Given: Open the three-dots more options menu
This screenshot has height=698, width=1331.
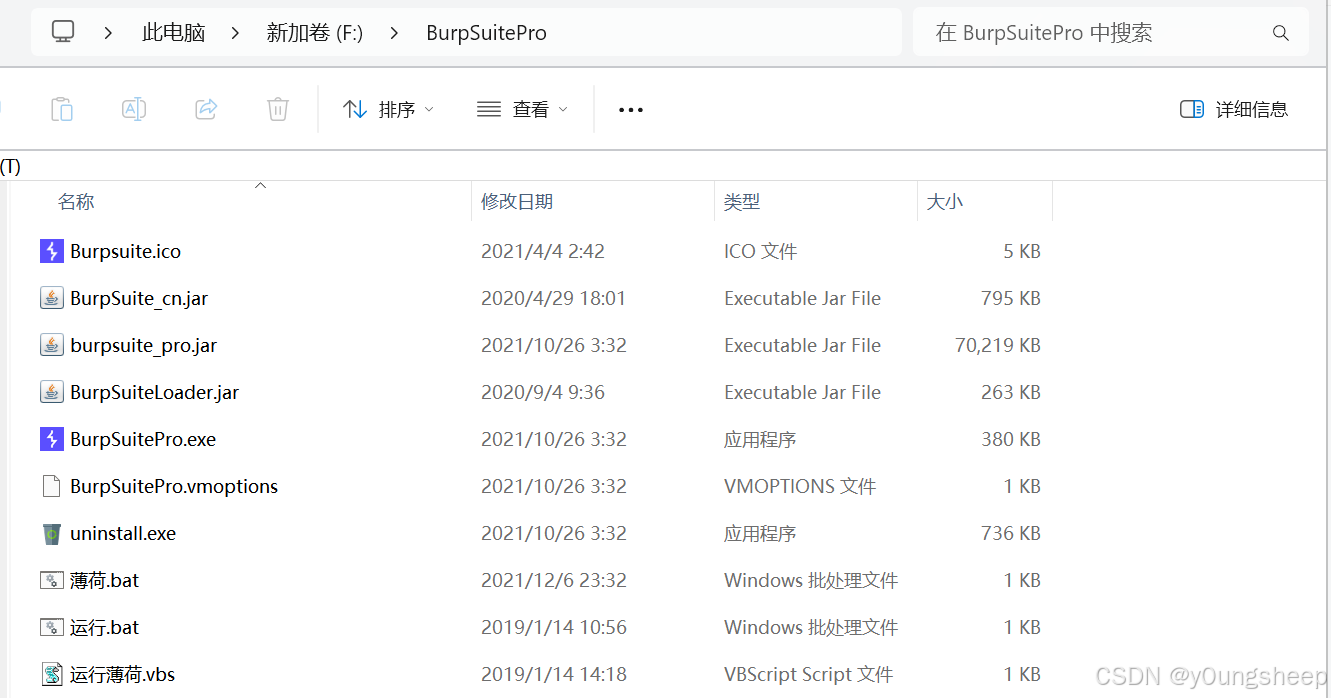Looking at the screenshot, I should click(x=631, y=109).
